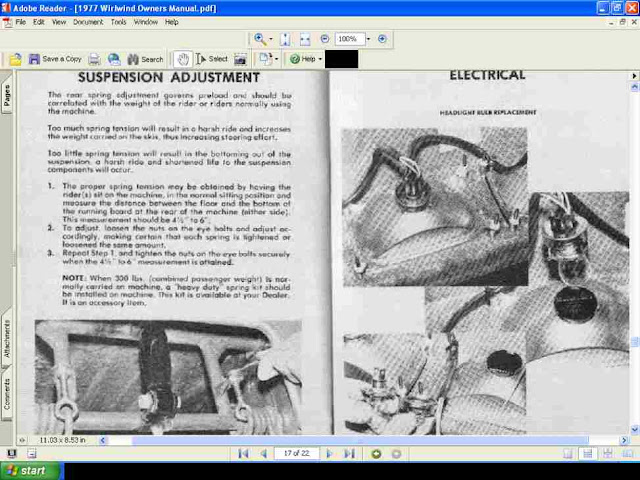640x480 pixels.
Task: Expand the Help button dropdown arrow
Action: coord(320,59)
